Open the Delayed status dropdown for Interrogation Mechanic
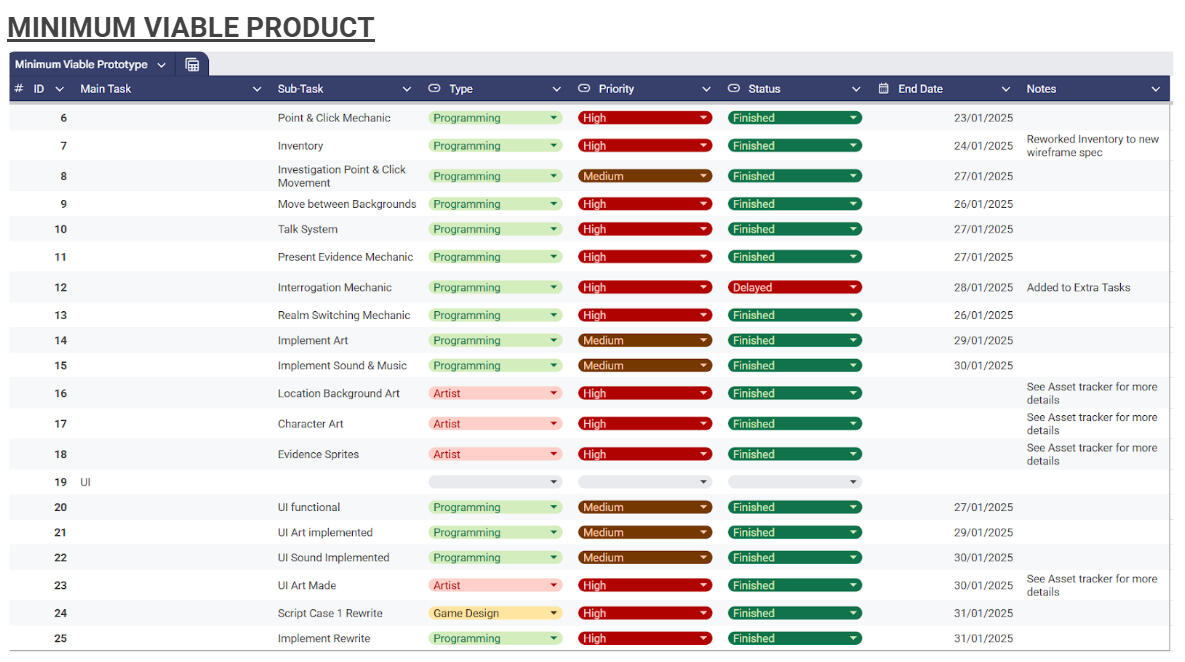1185x662 pixels. (853, 288)
